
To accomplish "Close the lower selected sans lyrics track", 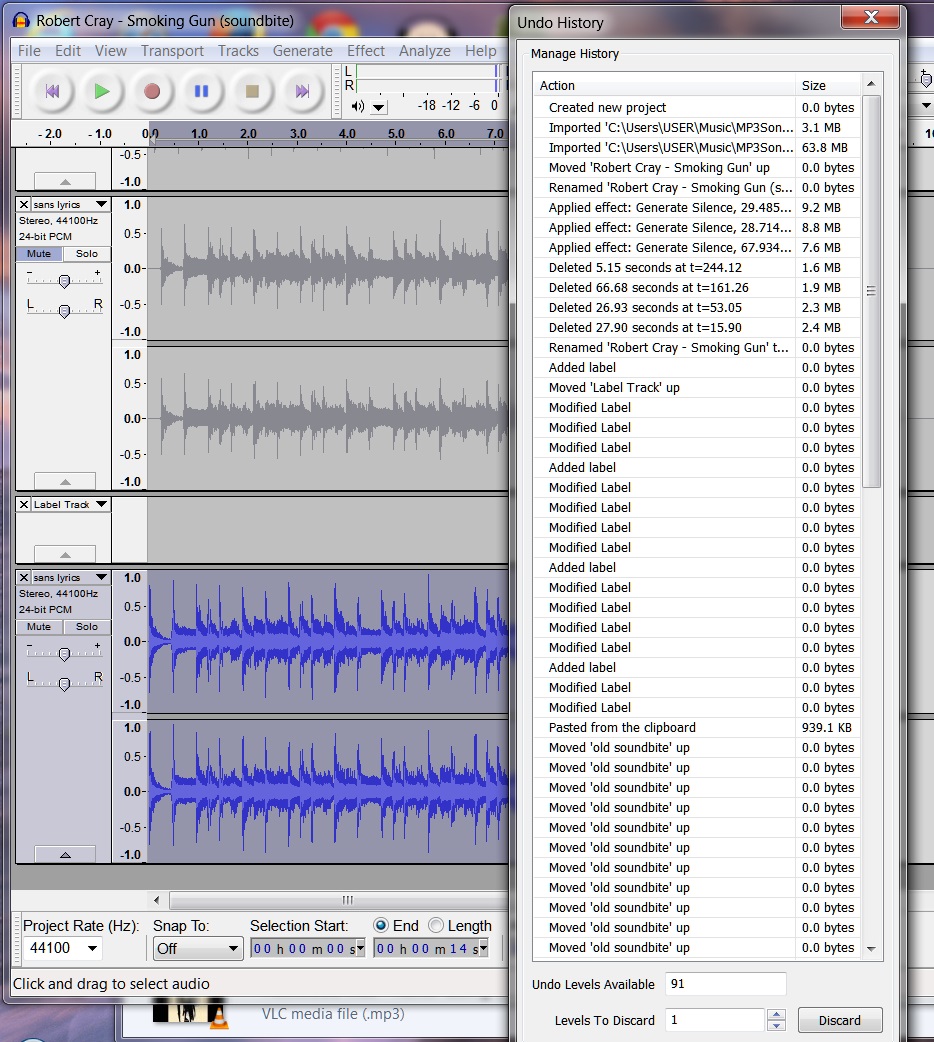I will (24, 577).
